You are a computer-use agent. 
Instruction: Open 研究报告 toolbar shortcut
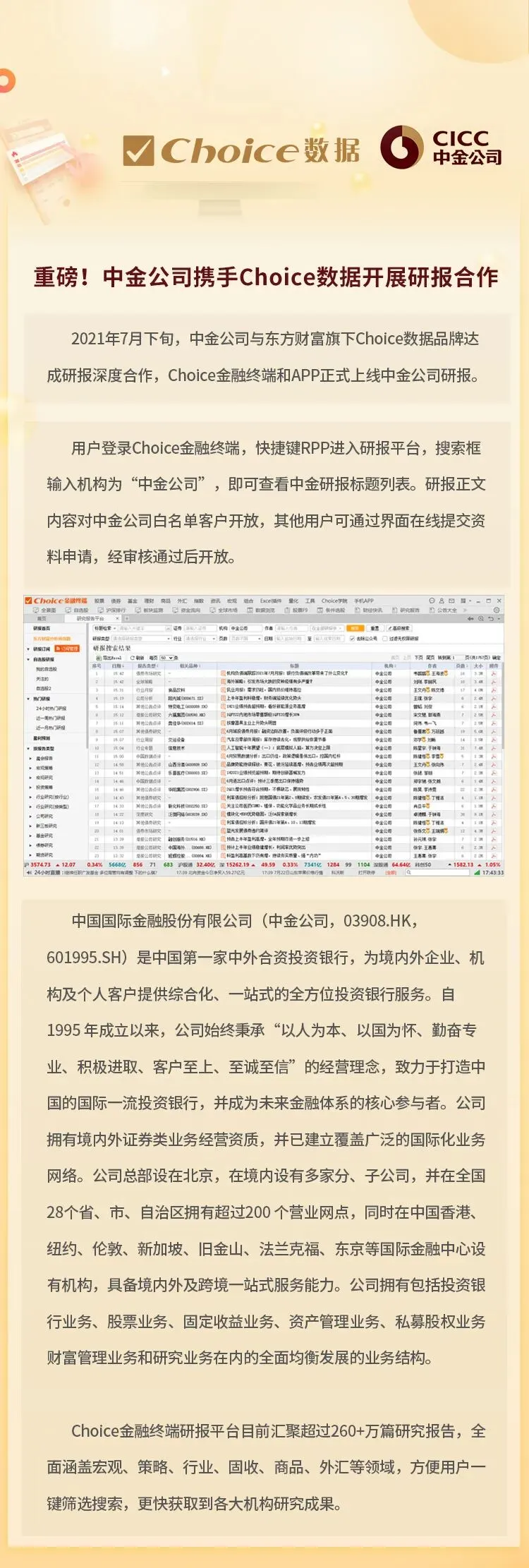click(x=406, y=610)
